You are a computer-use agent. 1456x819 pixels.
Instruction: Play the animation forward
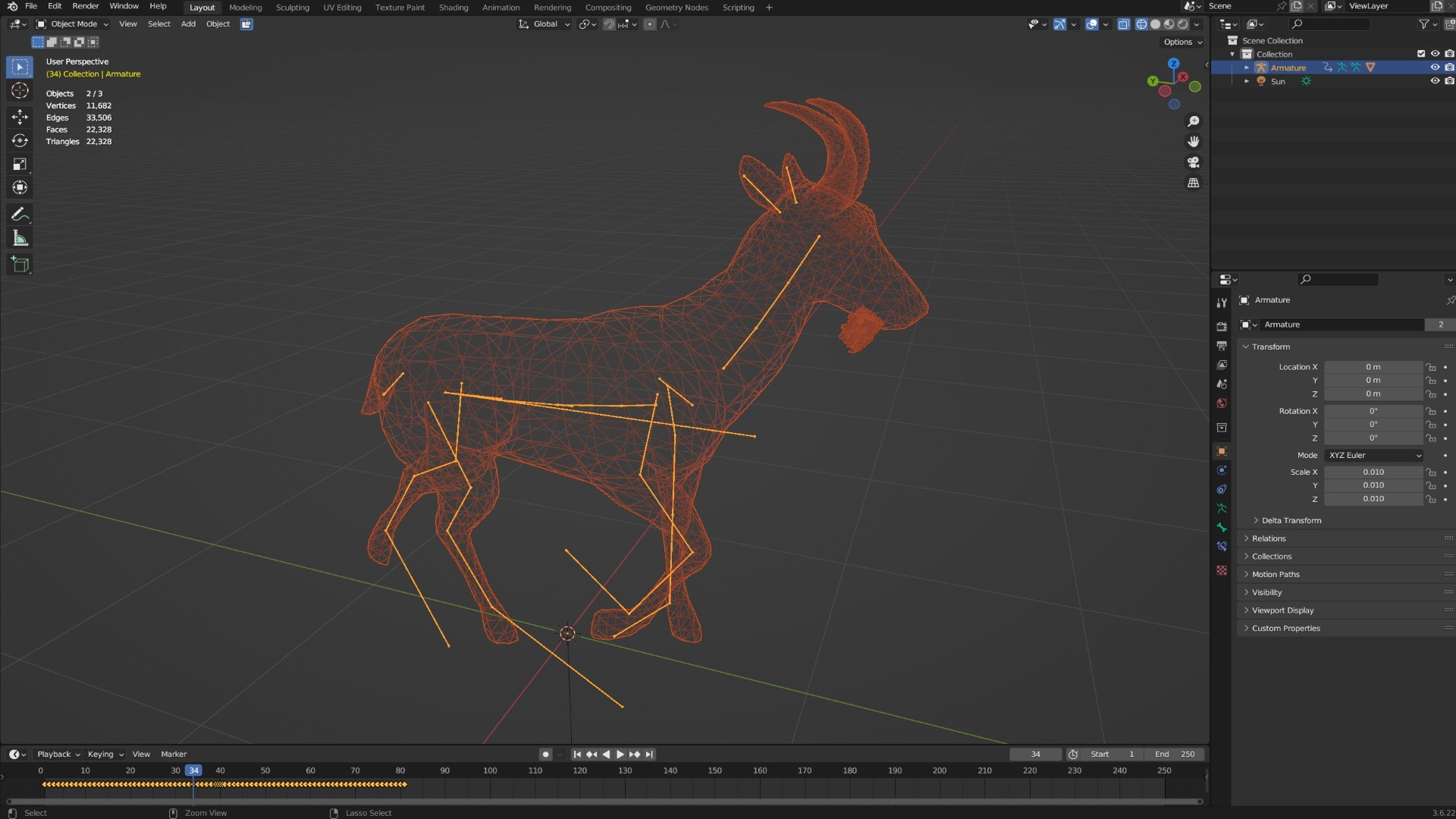[620, 755]
